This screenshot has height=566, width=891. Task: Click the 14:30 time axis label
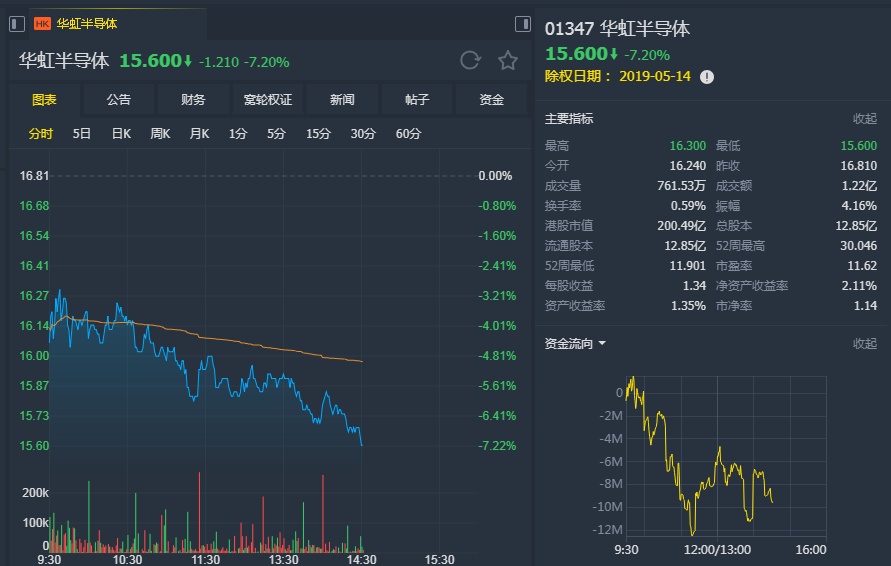[361, 559]
